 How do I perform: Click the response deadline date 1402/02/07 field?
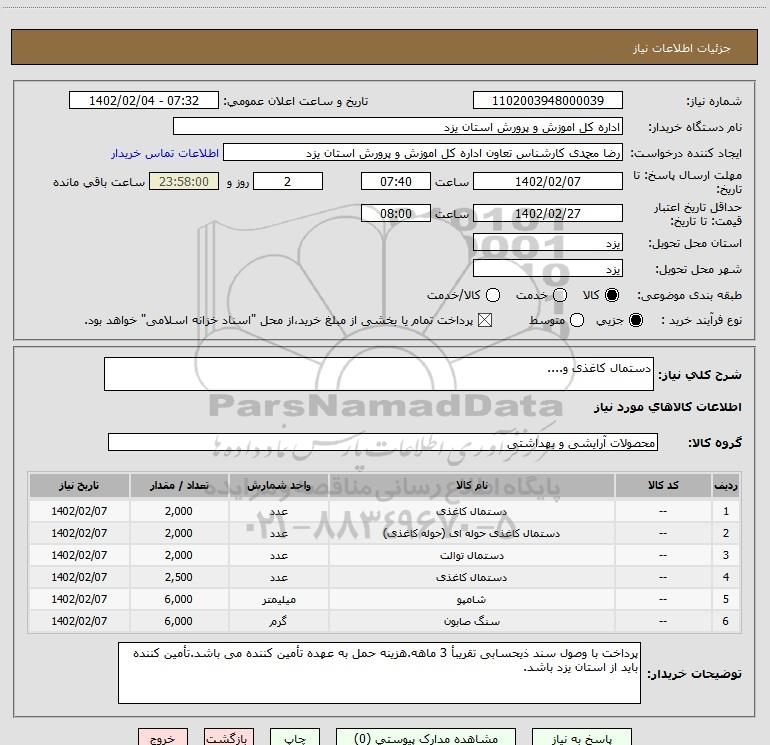[548, 181]
